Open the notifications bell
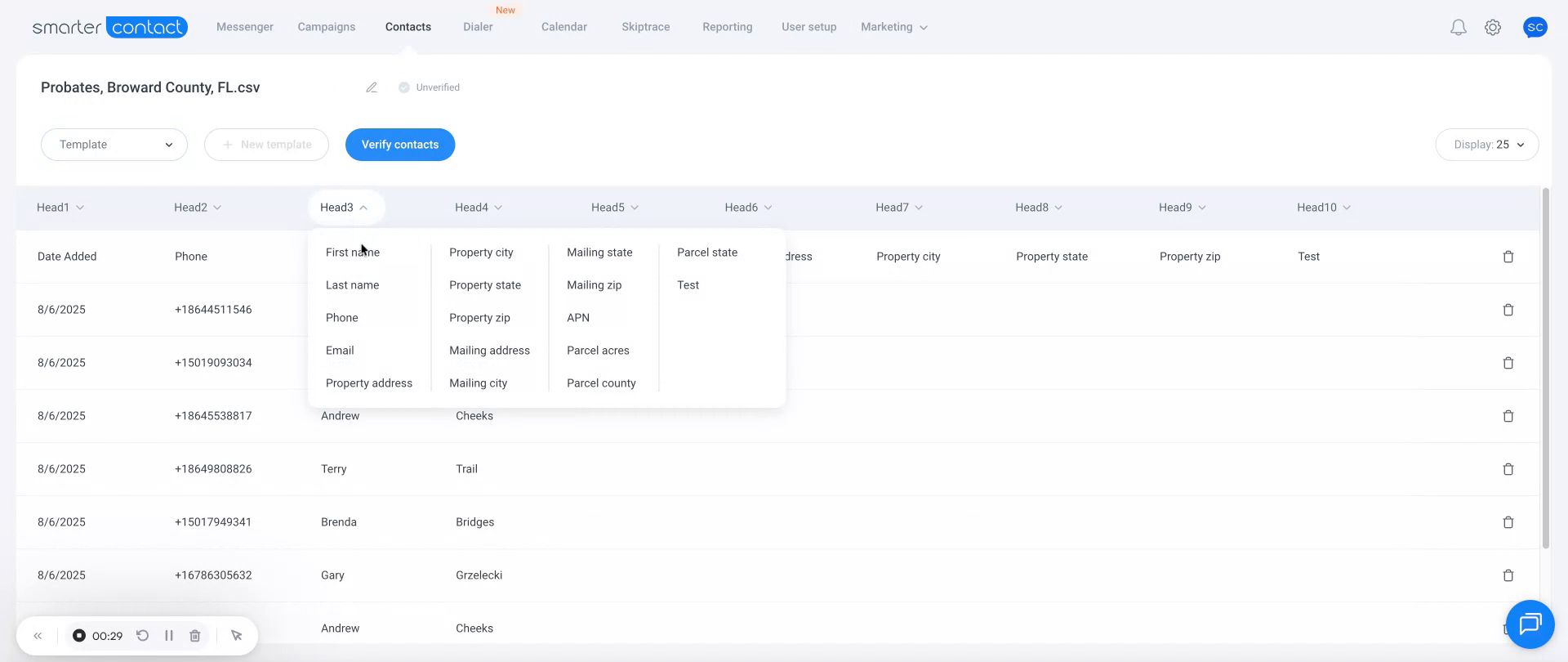Image resolution: width=1568 pixels, height=662 pixels. tap(1458, 28)
